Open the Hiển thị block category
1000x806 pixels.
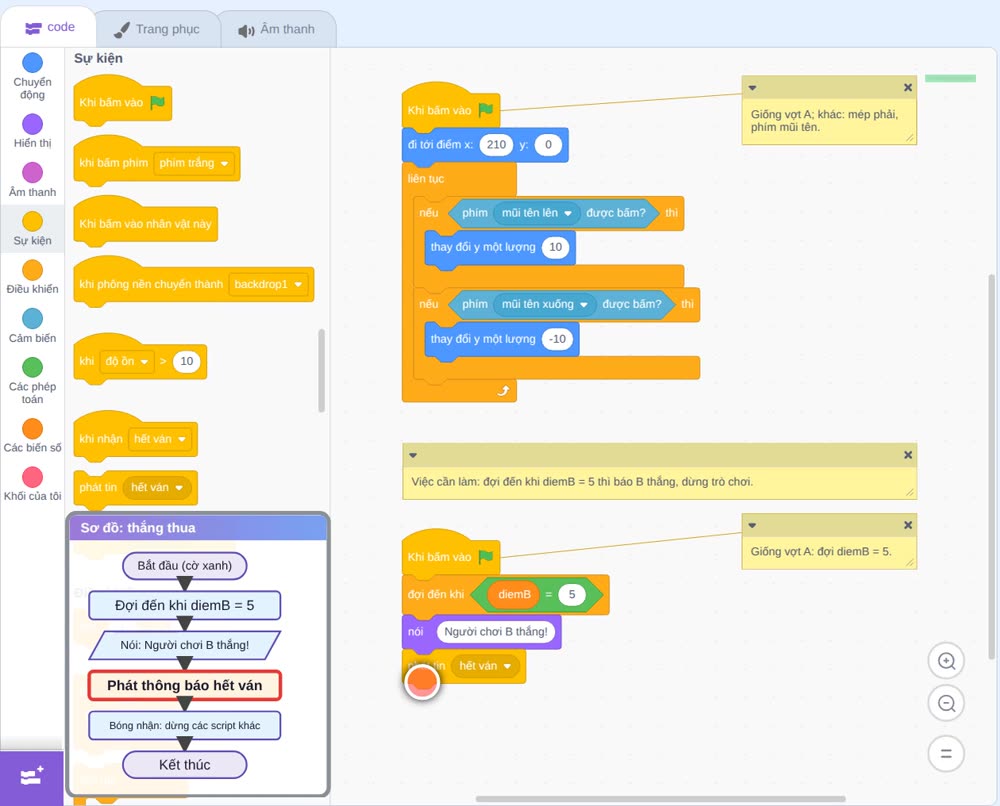tap(33, 131)
